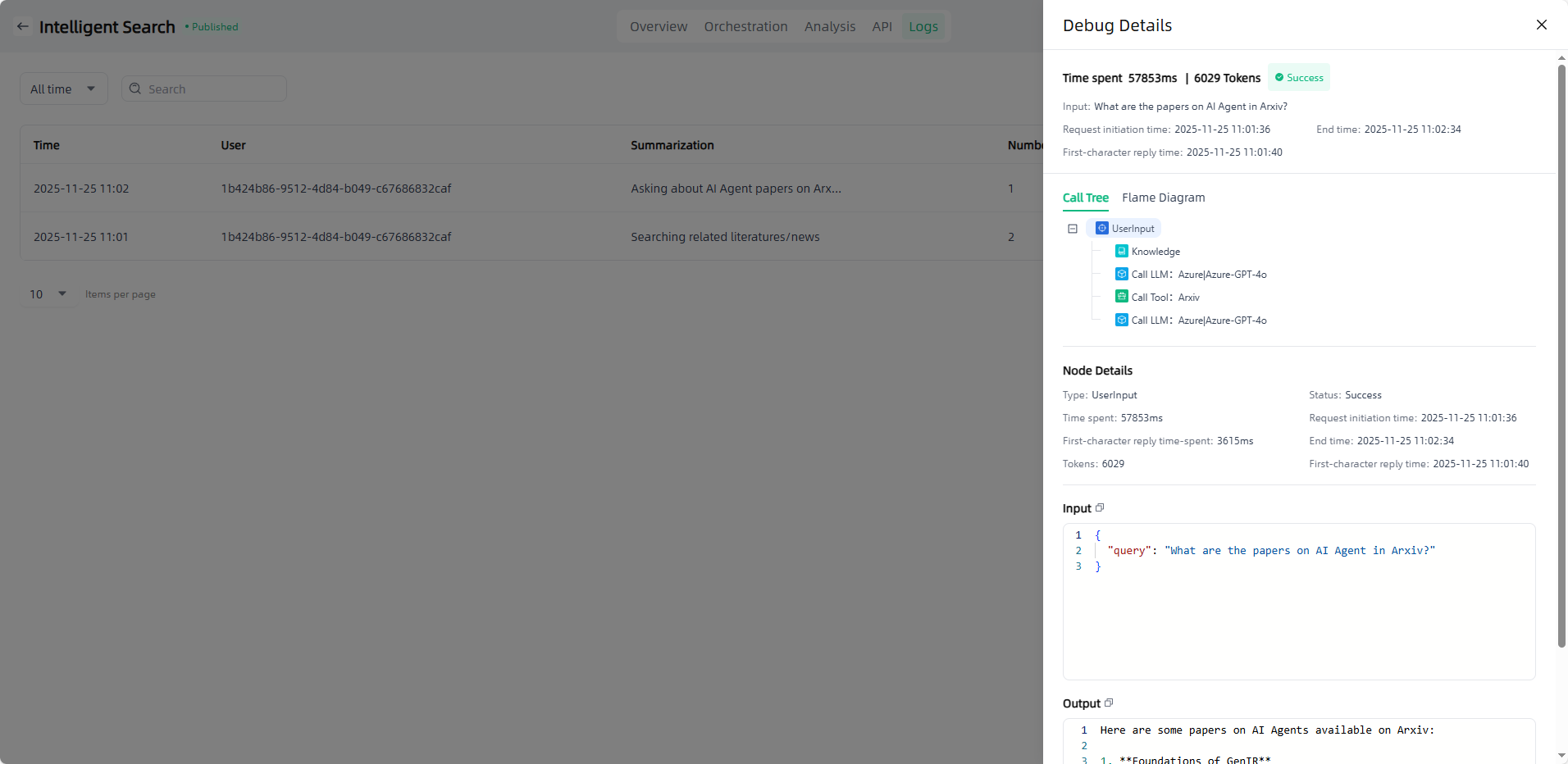
Task: Click the last Call LLM node icon
Action: coord(1121,321)
